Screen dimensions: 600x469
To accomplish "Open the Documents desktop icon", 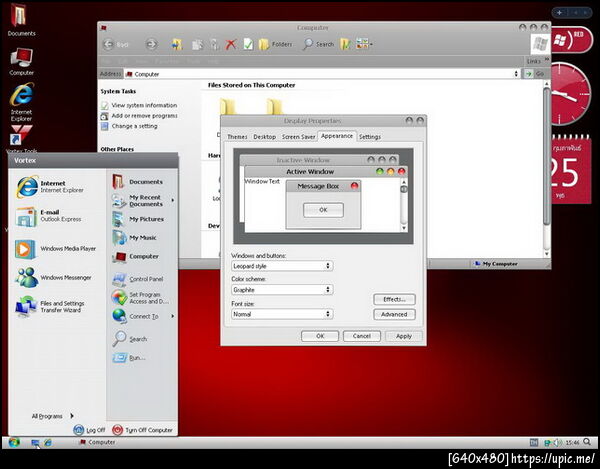I will (21, 20).
